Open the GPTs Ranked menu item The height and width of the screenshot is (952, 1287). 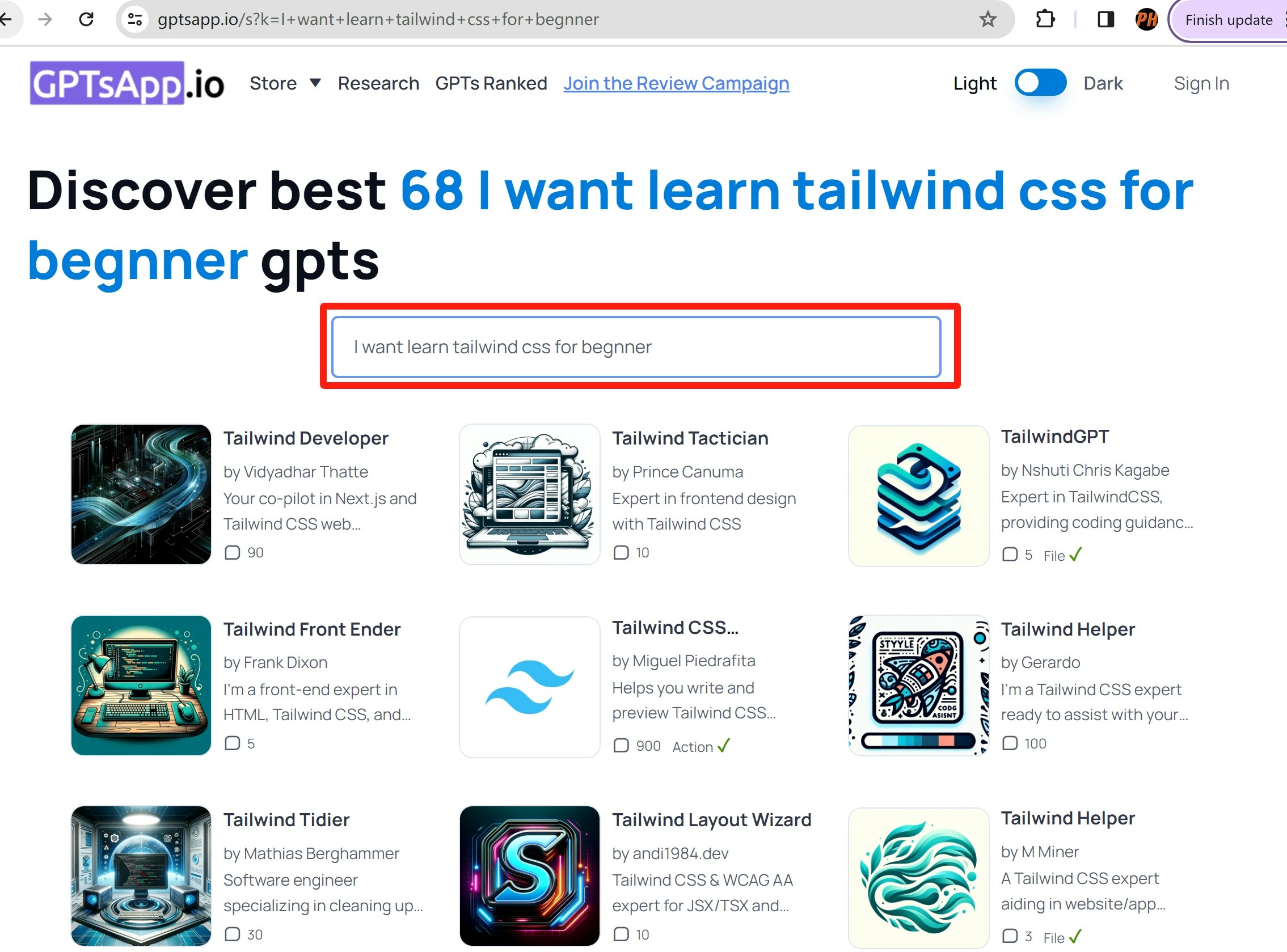coord(491,83)
